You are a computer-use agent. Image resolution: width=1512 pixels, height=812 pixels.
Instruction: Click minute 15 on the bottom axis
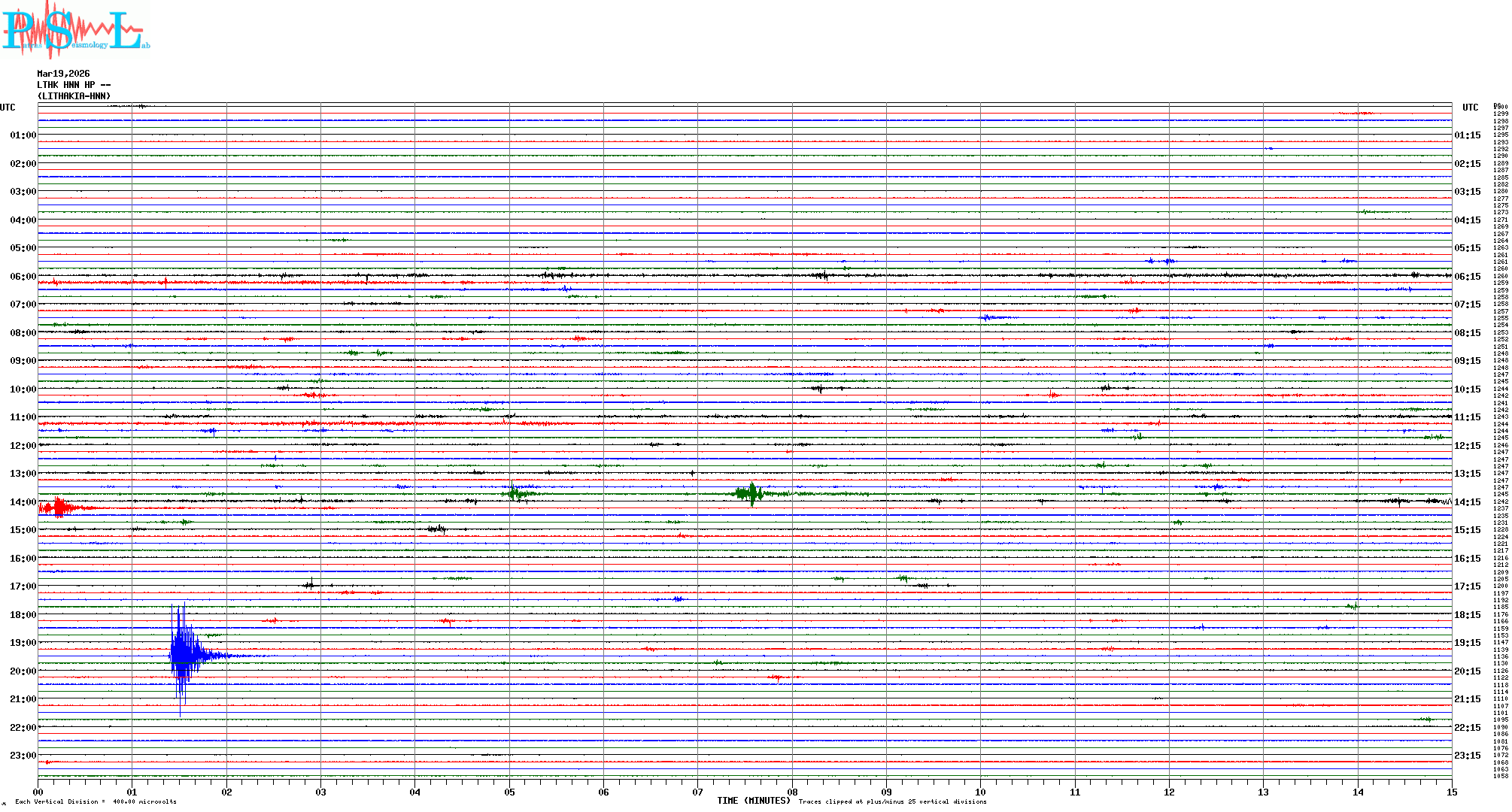[x=1452, y=792]
